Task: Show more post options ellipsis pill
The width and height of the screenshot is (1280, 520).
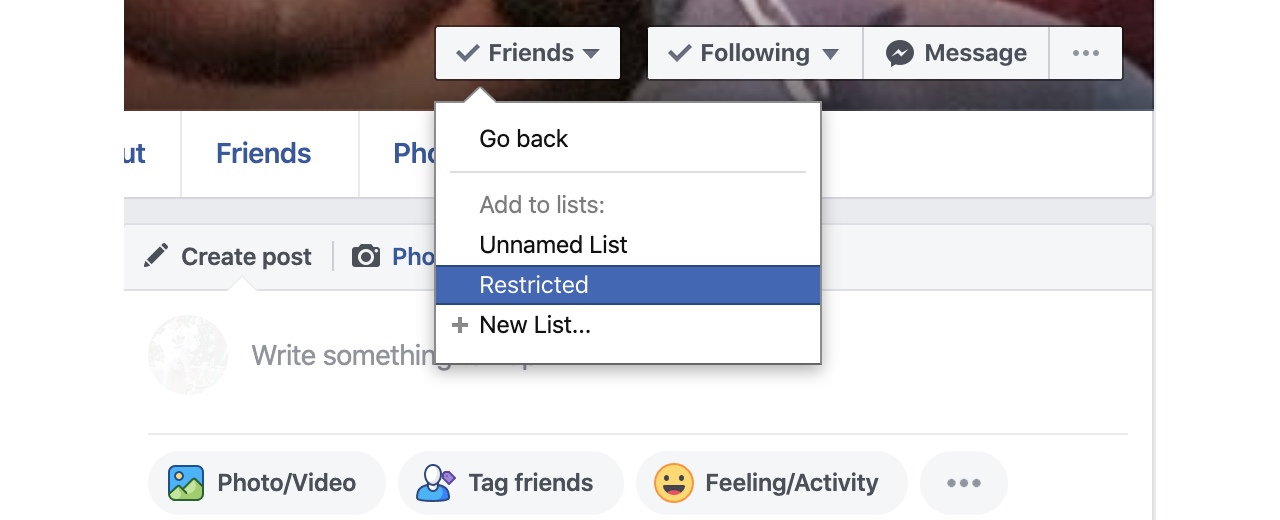Action: point(963,483)
